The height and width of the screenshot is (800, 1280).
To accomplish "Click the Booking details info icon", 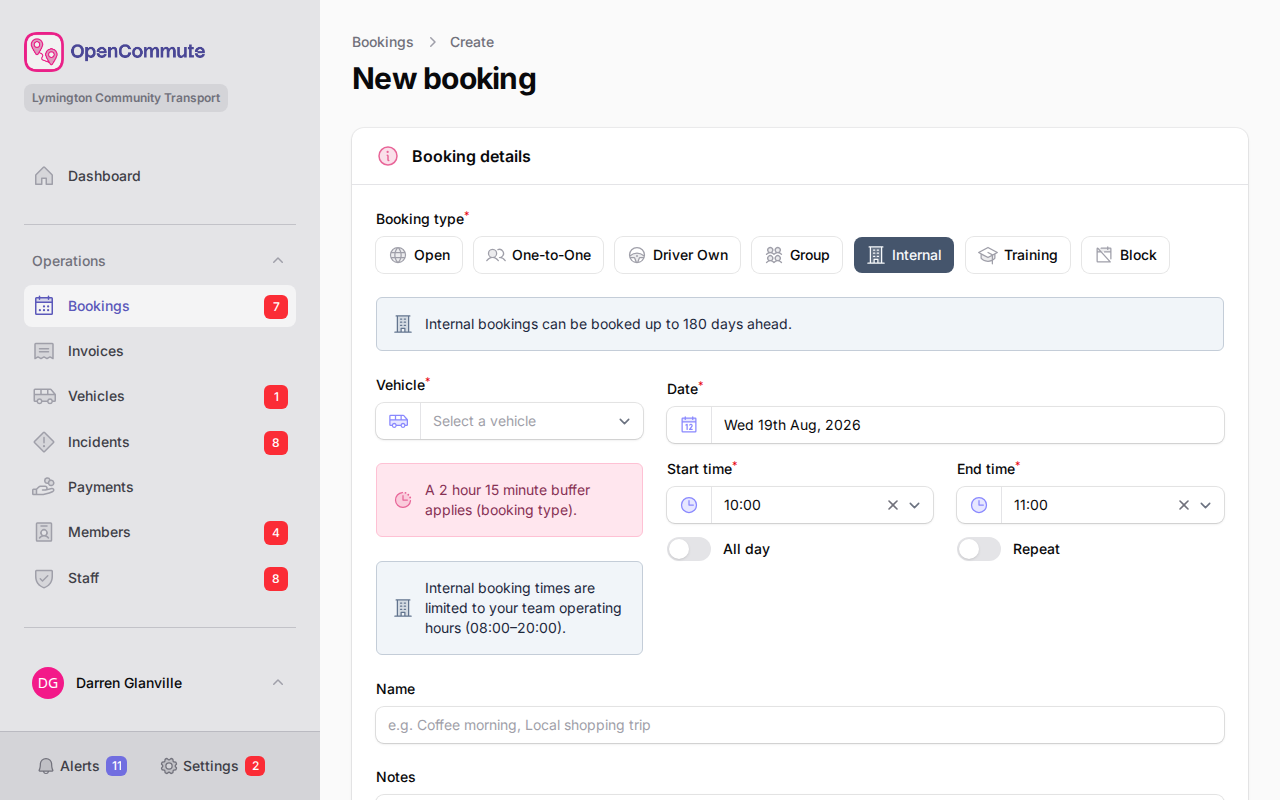I will tap(388, 156).
